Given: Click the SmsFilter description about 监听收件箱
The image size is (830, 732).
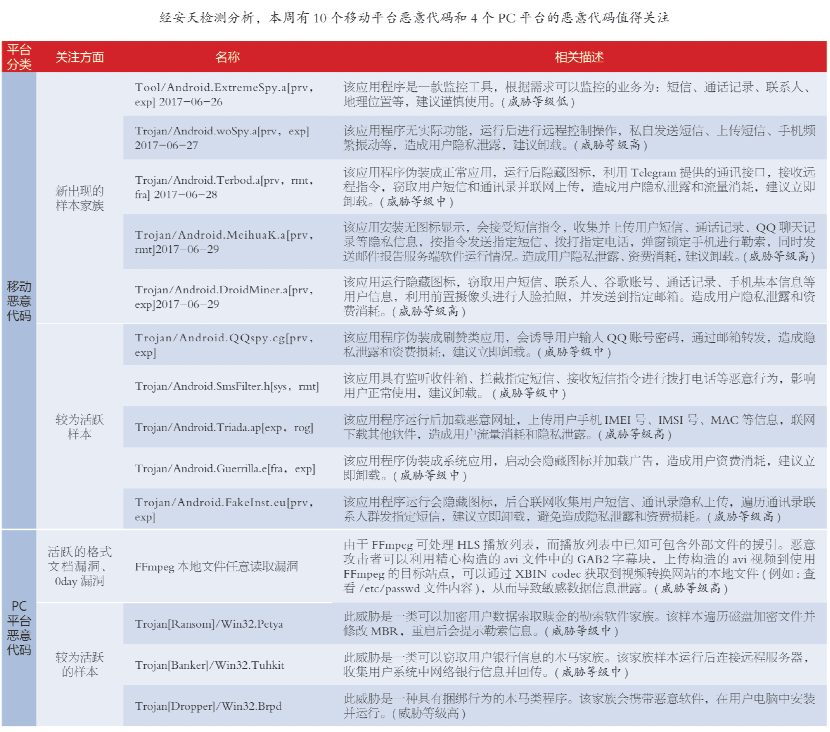Looking at the screenshot, I should [579, 386].
